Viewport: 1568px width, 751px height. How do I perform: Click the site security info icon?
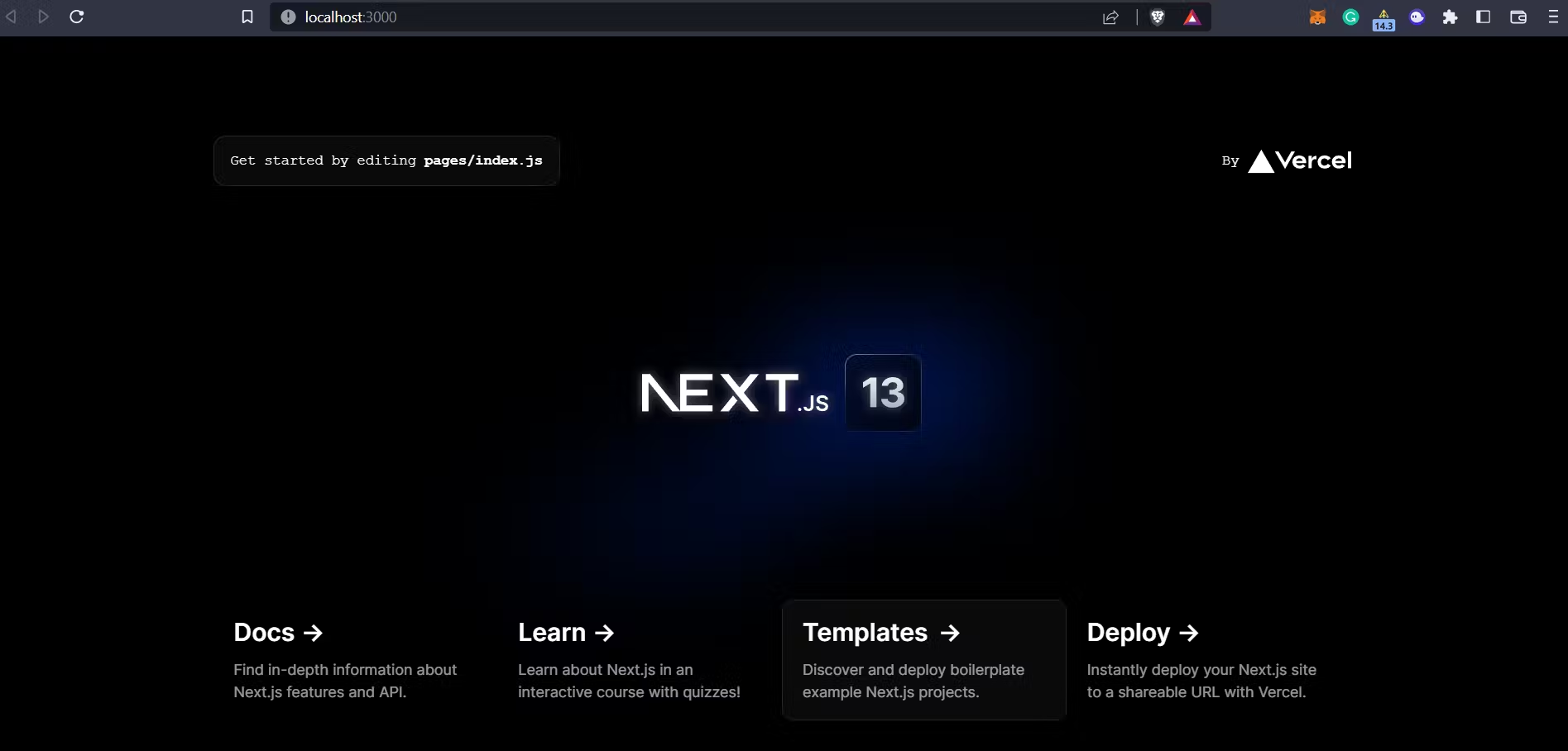tap(288, 17)
